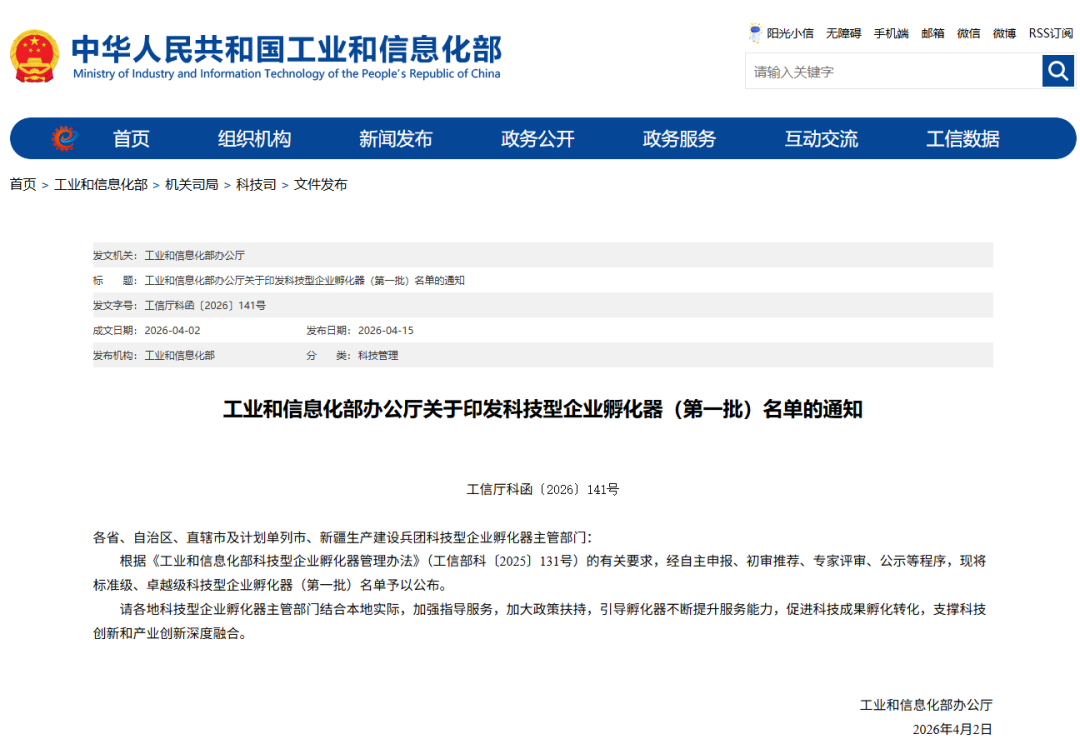Click the 无障碍 accessibility link

pyautogui.click(x=843, y=33)
